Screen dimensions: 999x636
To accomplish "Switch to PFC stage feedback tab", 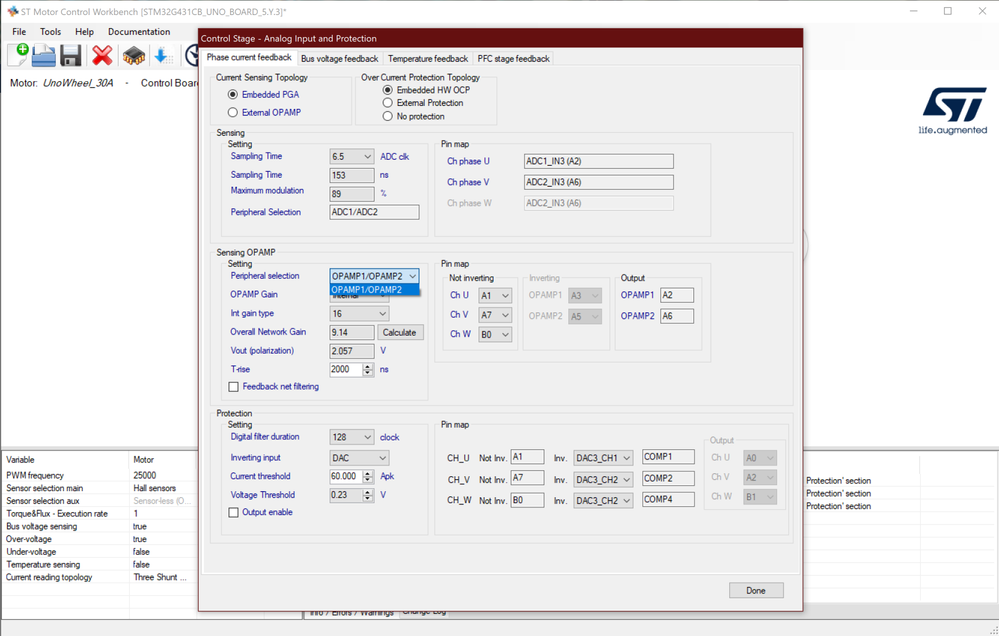I will pyautogui.click(x=514, y=59).
